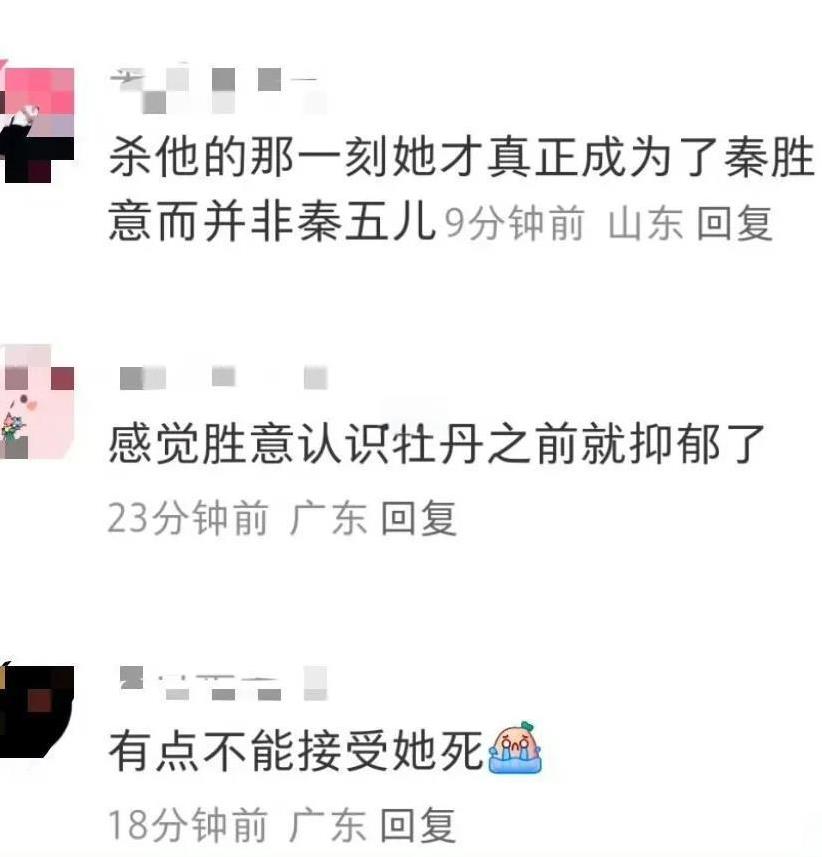Select comment text 有点不能接受她死
The width and height of the screenshot is (822, 857).
click(296, 751)
